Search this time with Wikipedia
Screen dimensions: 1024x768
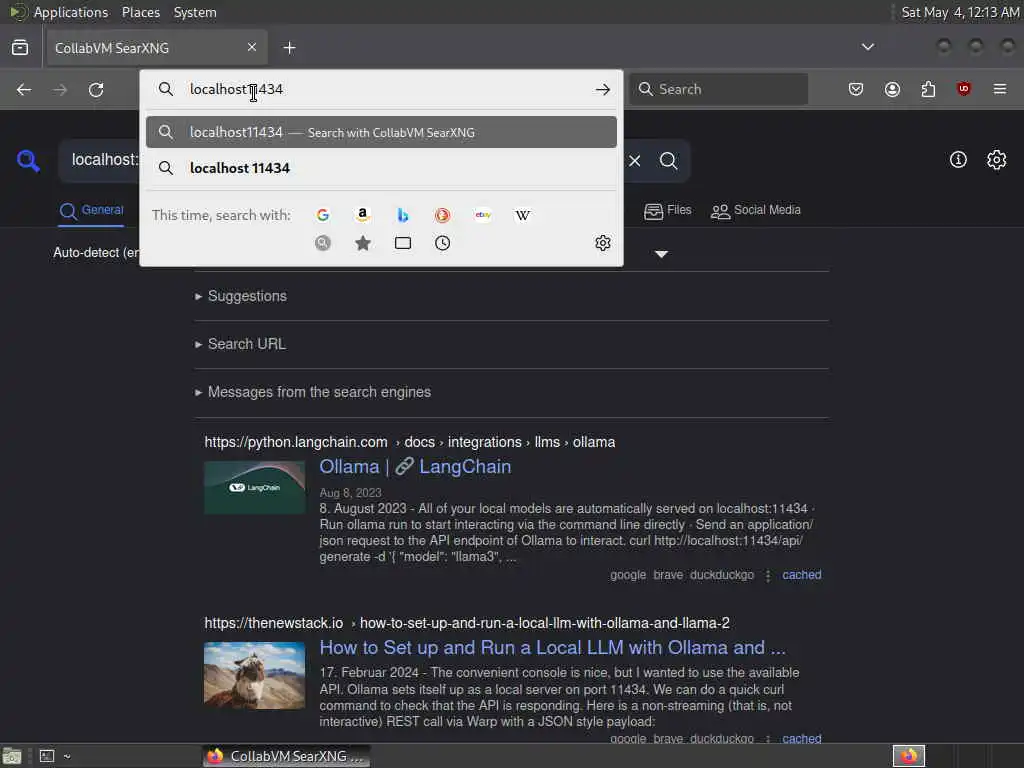[522, 215]
